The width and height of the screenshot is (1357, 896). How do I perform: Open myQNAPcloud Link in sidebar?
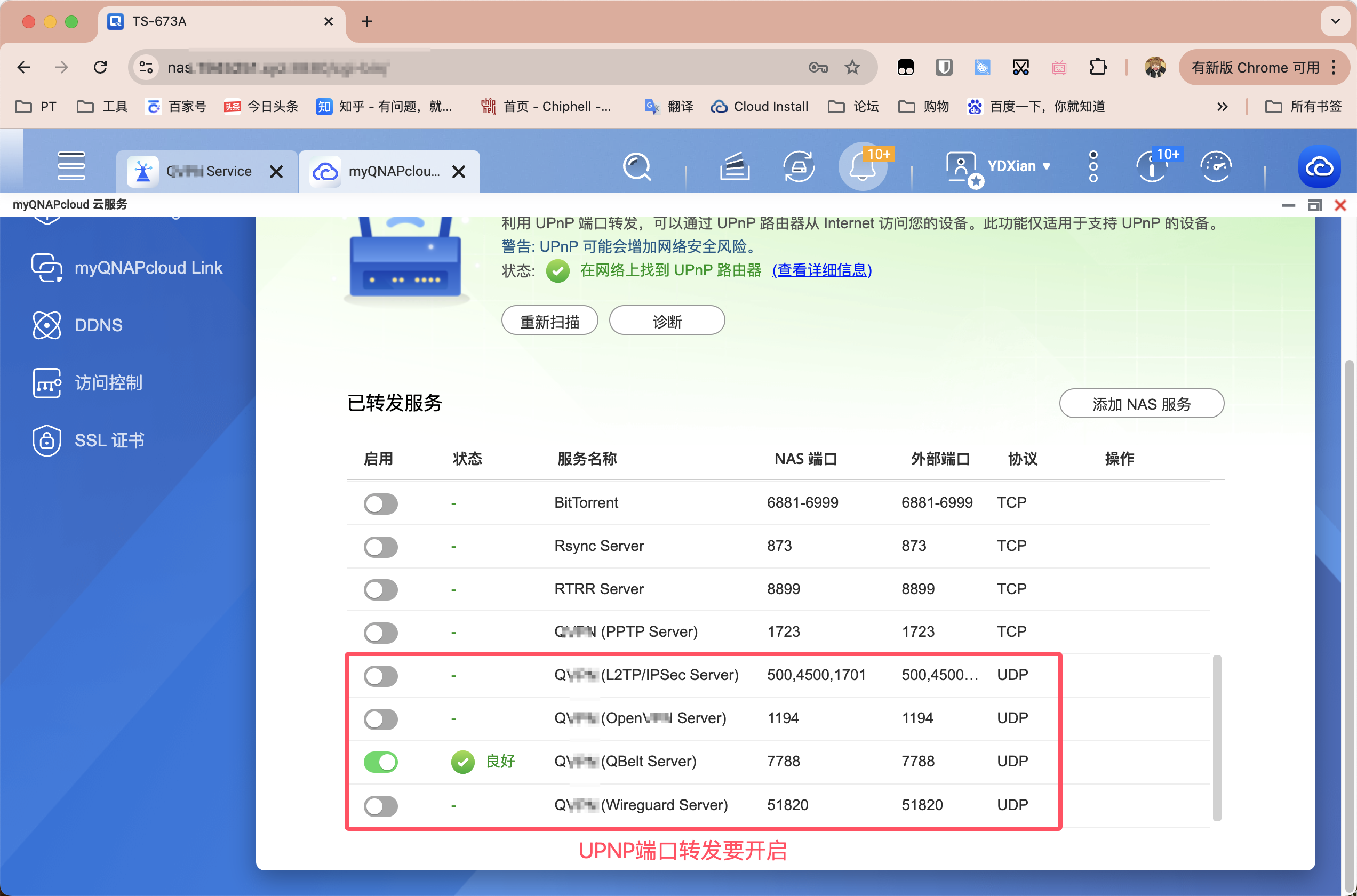tap(127, 268)
